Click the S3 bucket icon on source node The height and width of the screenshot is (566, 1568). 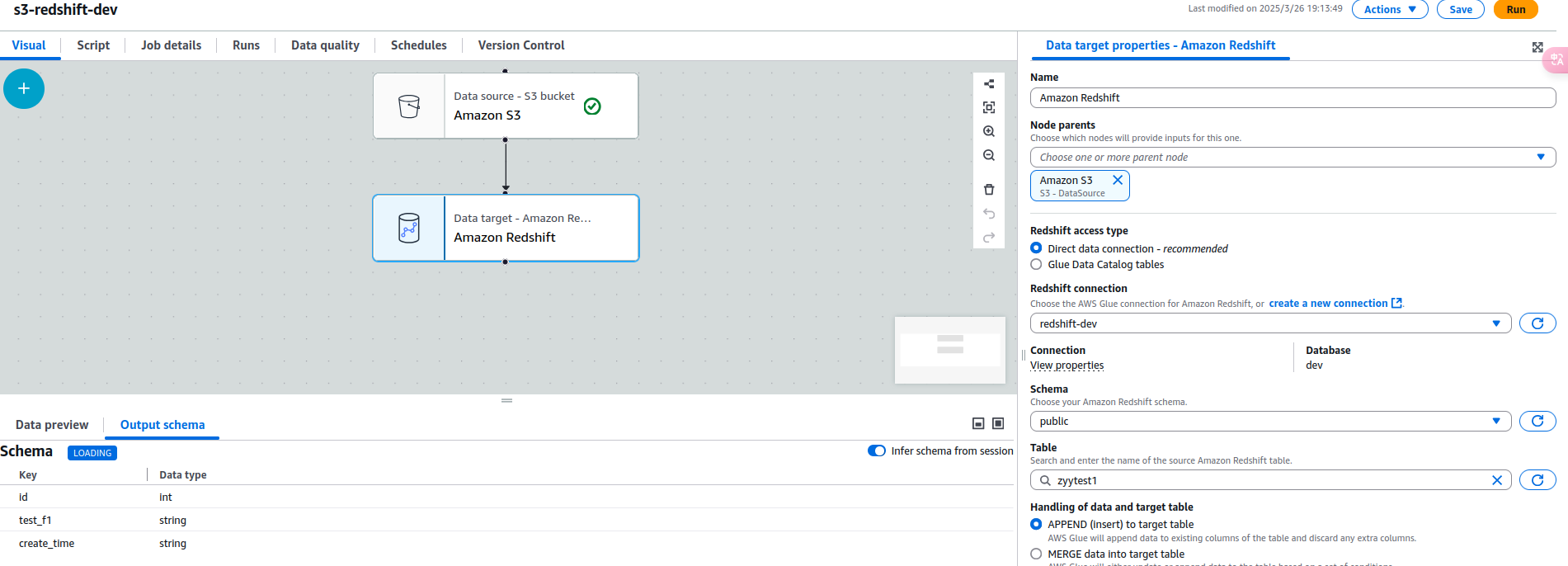[x=409, y=106]
